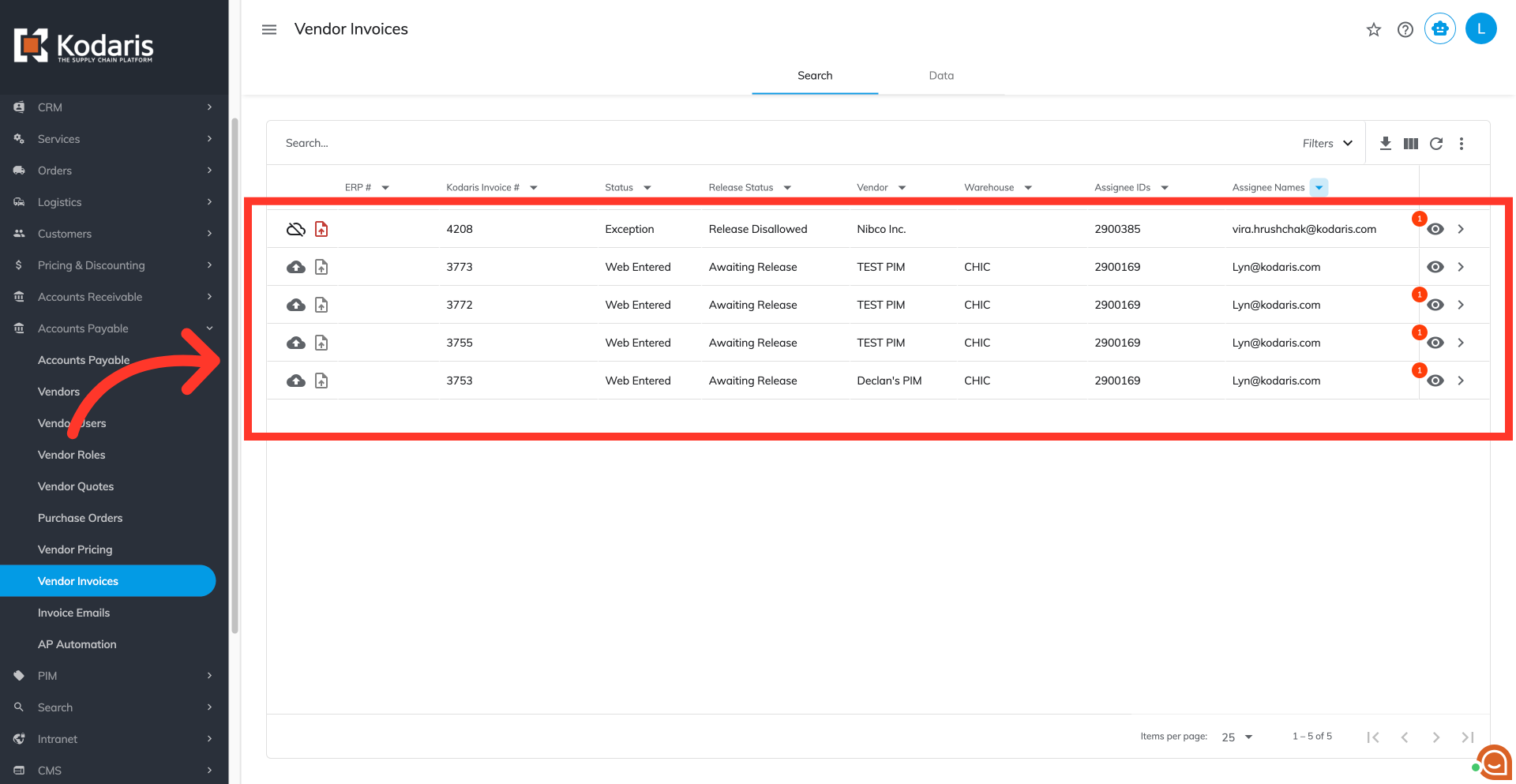Open the help question mark icon

pos(1405,29)
